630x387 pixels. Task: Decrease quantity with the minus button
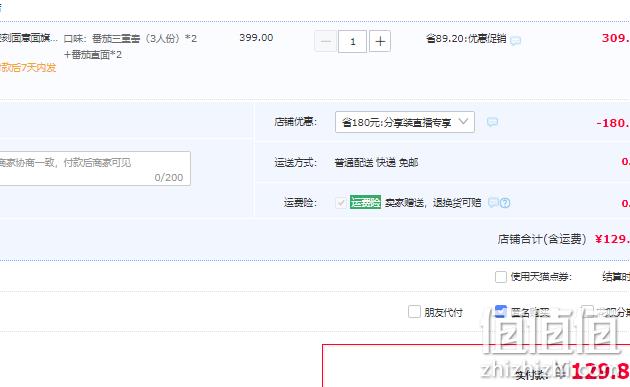325,41
